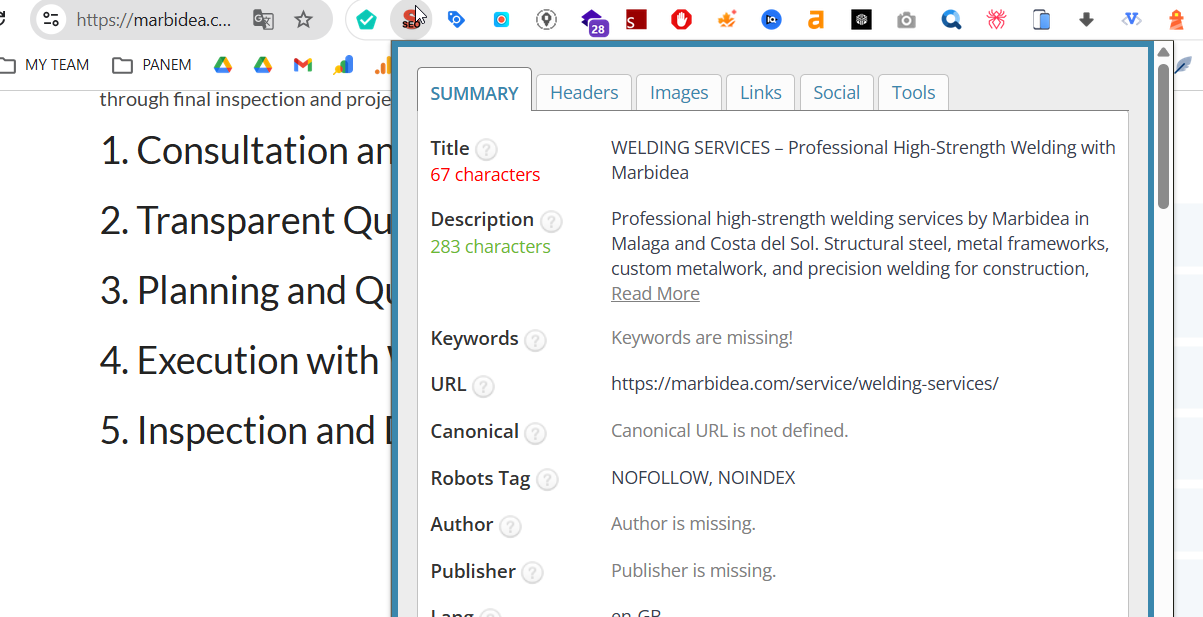The height and width of the screenshot is (617, 1203).
Task: Open the MY TEAM bookmarks folder
Action: (46, 65)
